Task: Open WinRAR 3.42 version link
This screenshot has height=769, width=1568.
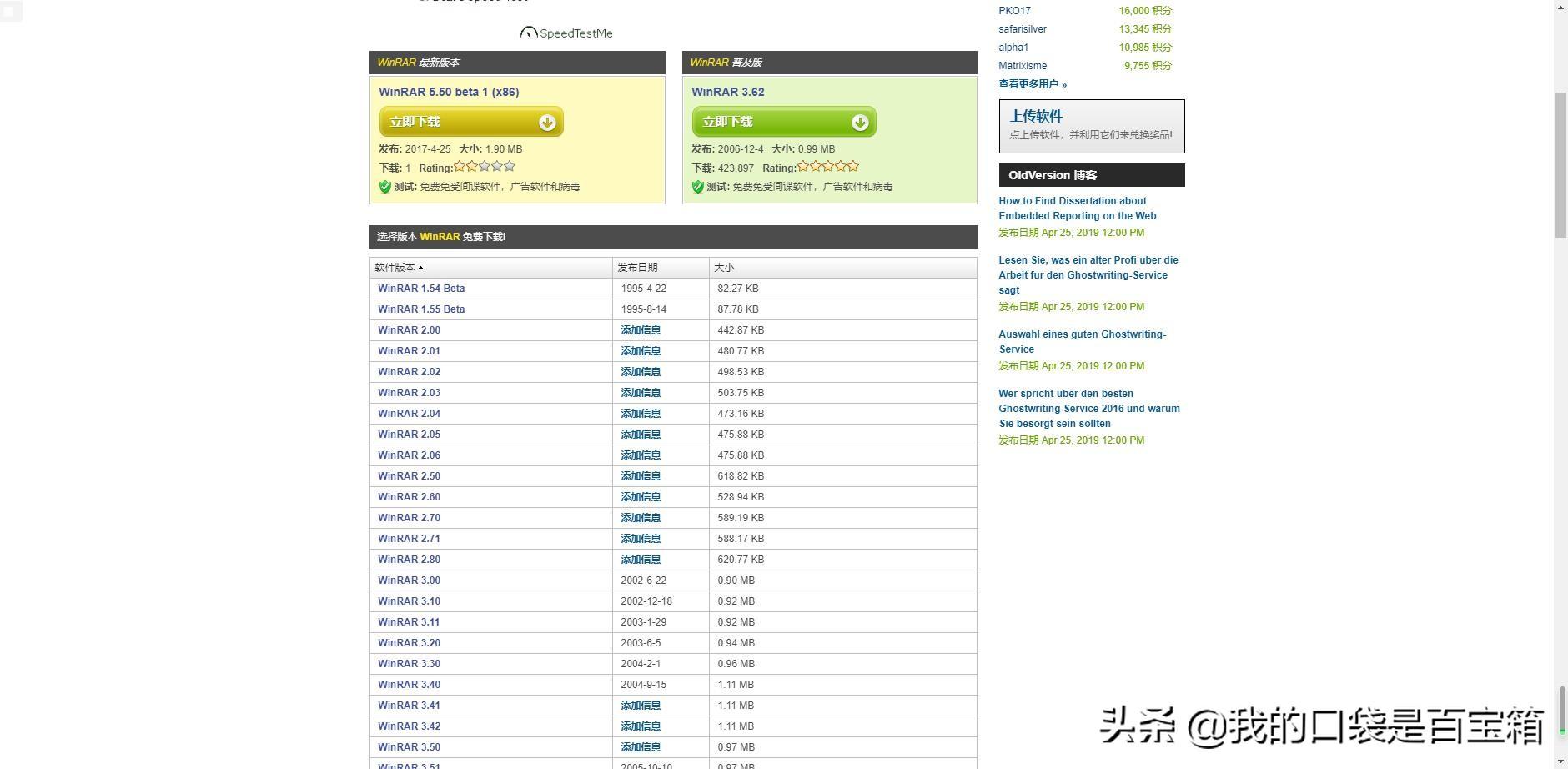Action: click(409, 726)
